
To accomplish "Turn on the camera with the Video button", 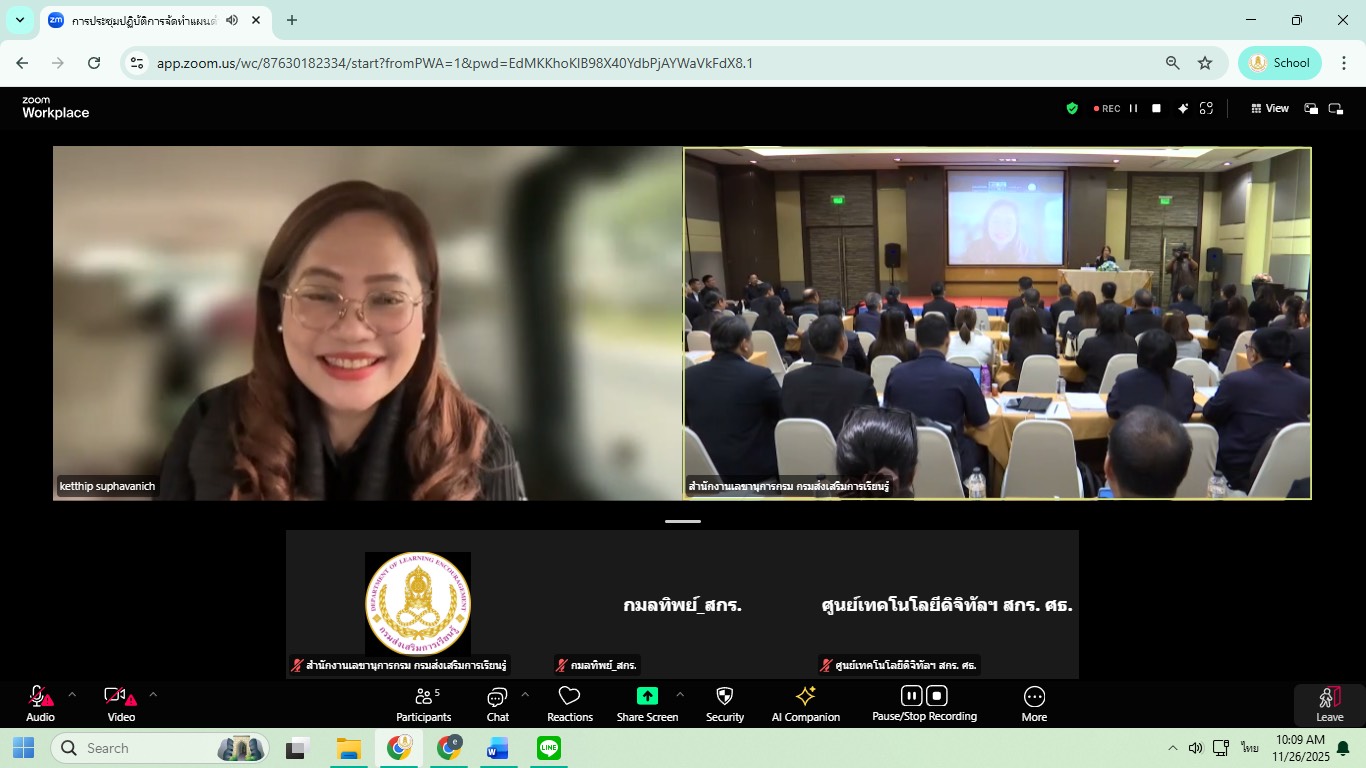I will click(x=121, y=703).
